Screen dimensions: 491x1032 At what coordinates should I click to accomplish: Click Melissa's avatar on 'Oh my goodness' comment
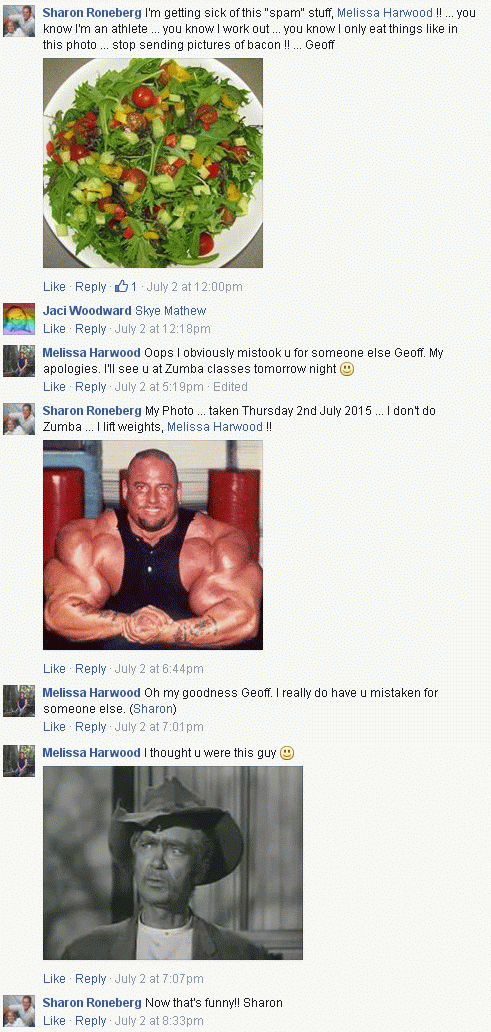(x=18, y=700)
